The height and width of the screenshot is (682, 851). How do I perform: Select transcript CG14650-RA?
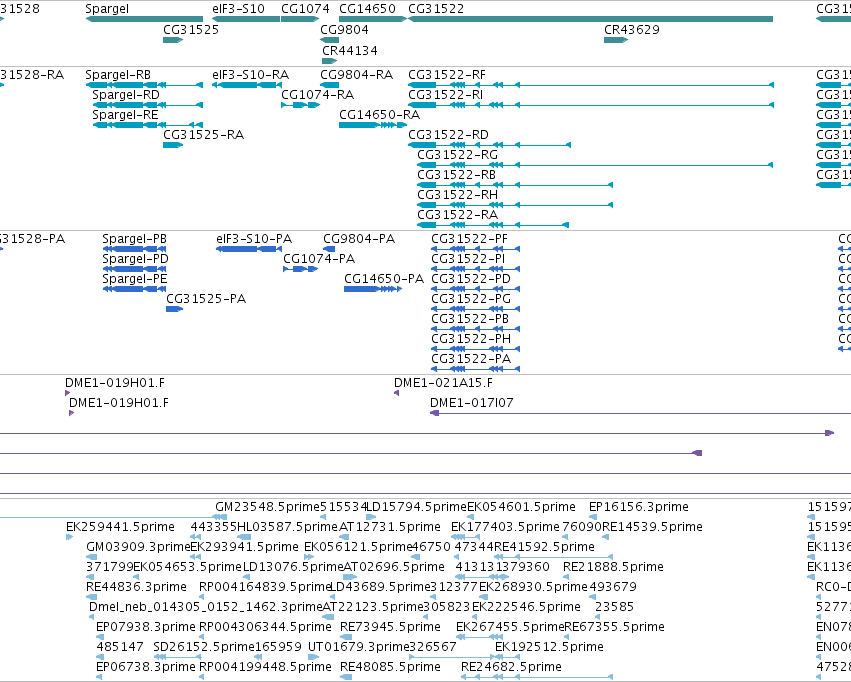coord(379,115)
